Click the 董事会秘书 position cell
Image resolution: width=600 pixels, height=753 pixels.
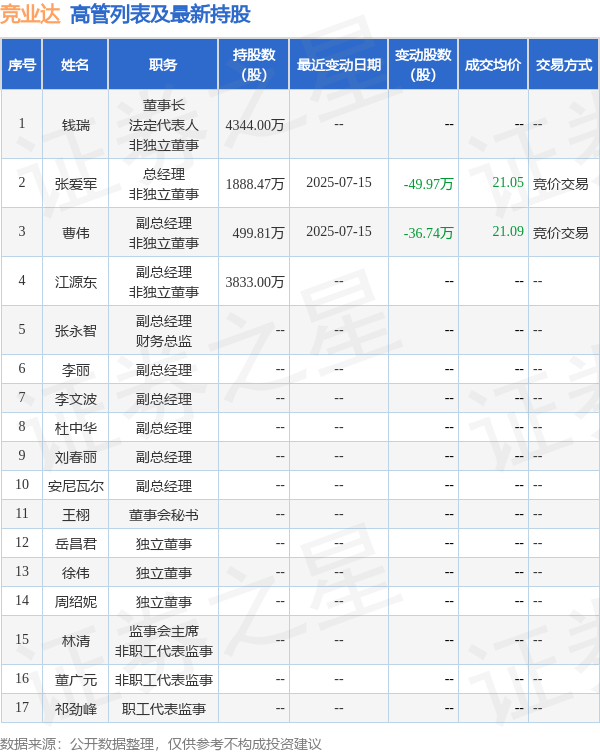[x=163, y=515]
